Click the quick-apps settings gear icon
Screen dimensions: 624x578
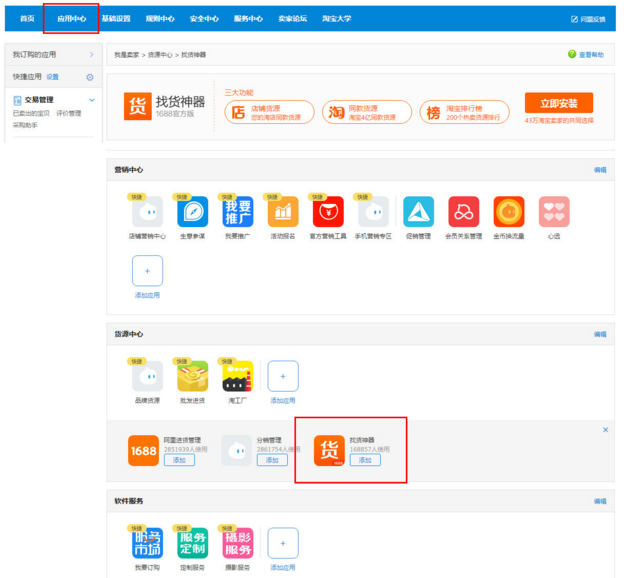(90, 77)
